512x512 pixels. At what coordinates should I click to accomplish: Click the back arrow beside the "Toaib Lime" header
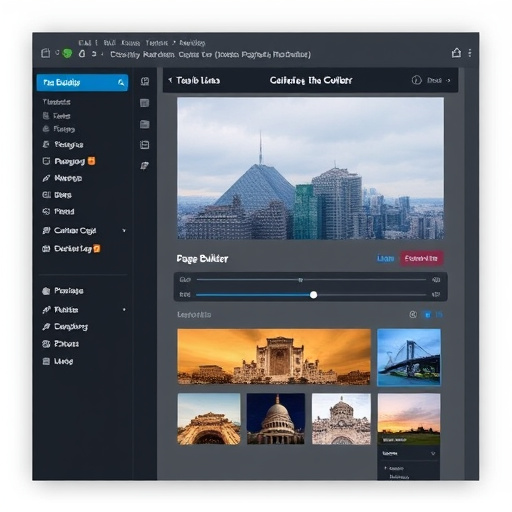tap(170, 80)
